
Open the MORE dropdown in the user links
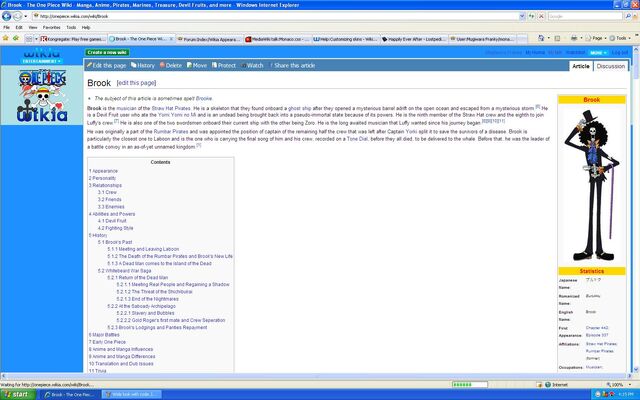pyautogui.click(x=598, y=53)
